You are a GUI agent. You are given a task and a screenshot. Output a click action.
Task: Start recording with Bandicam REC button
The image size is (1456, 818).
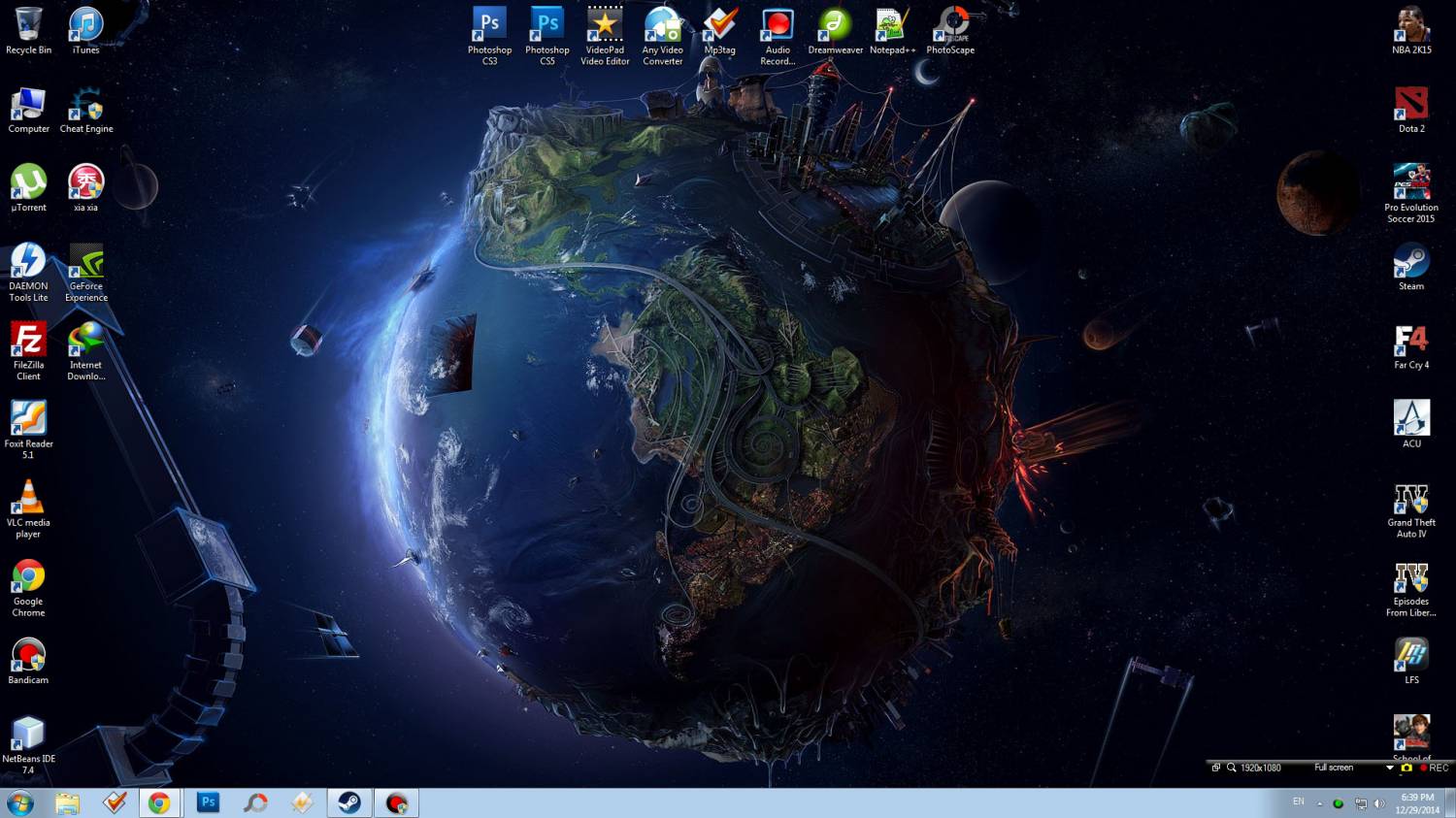(x=1435, y=768)
